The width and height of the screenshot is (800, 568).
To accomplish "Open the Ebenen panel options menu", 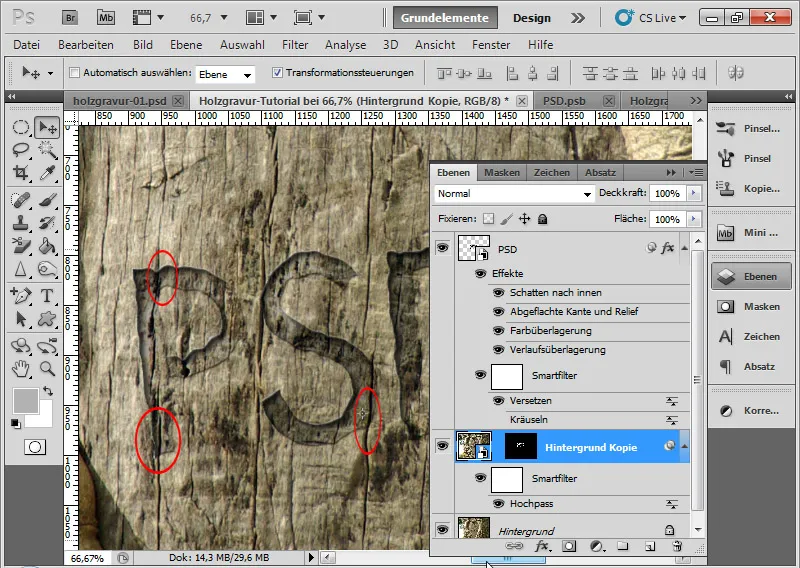I will (696, 172).
